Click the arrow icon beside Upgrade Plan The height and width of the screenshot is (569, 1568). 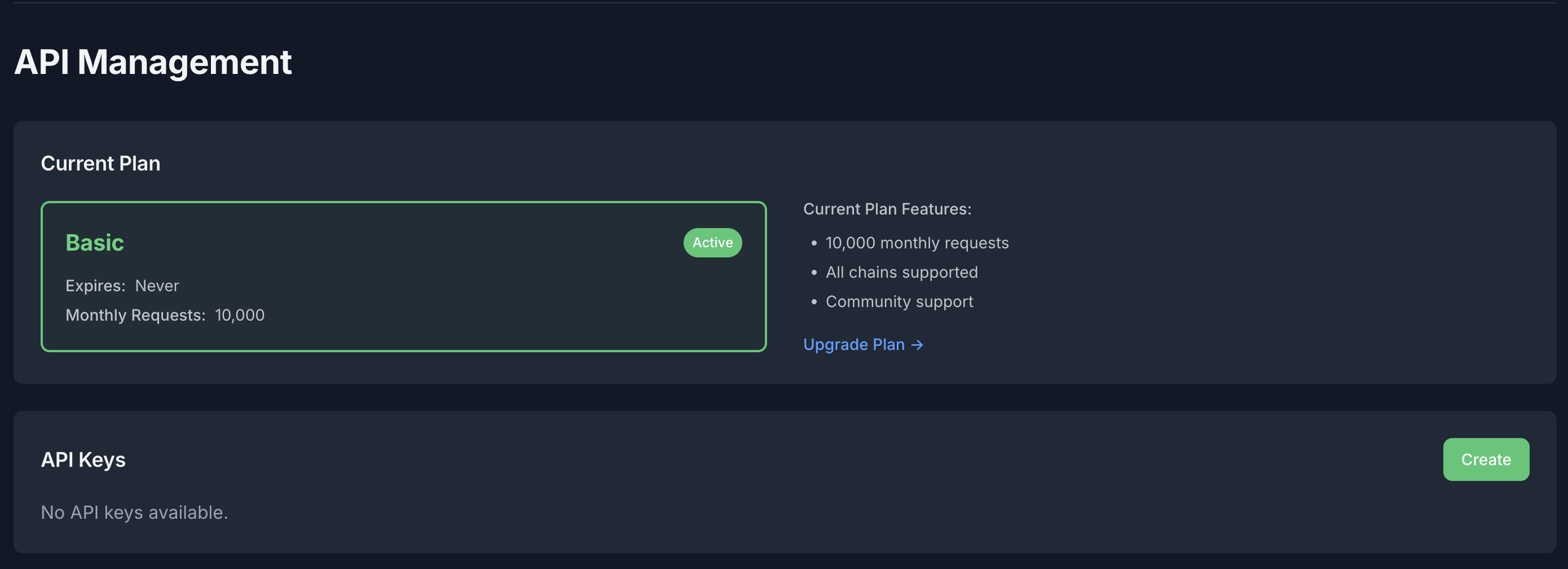917,345
